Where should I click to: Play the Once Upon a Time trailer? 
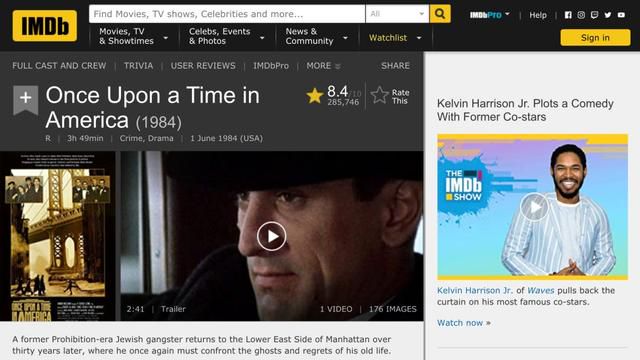[271, 236]
